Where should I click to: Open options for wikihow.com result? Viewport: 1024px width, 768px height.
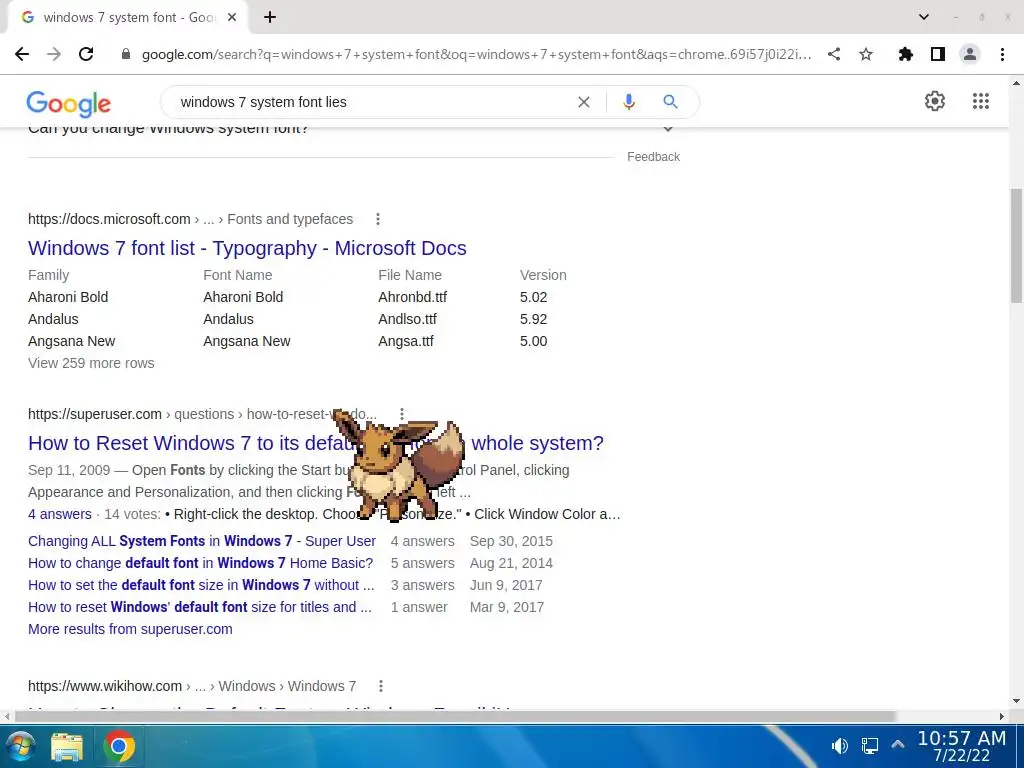click(381, 686)
